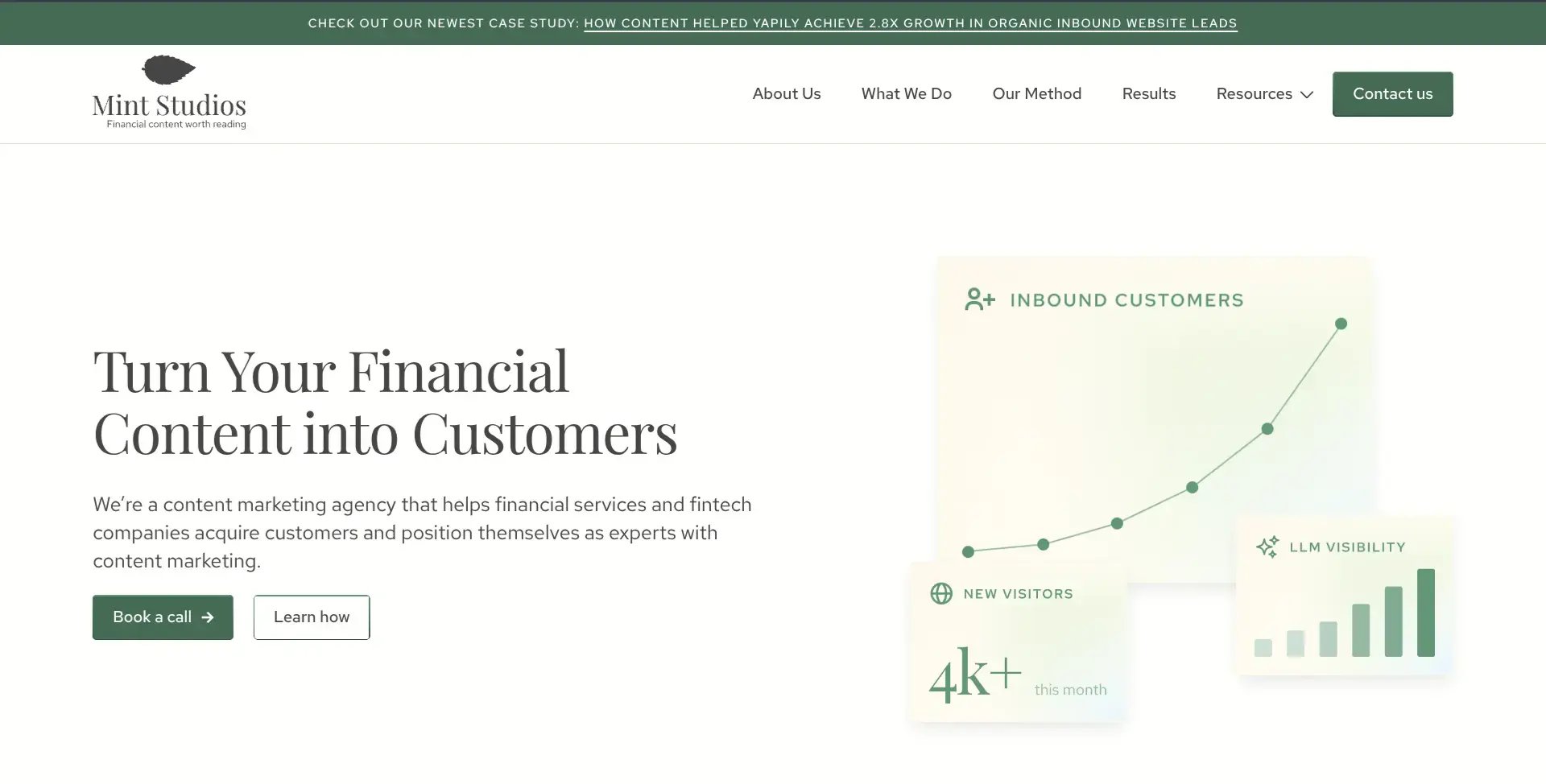Screen dimensions: 1546x784
Task: Click the Mint Studios leaf logo
Action: coord(168,70)
